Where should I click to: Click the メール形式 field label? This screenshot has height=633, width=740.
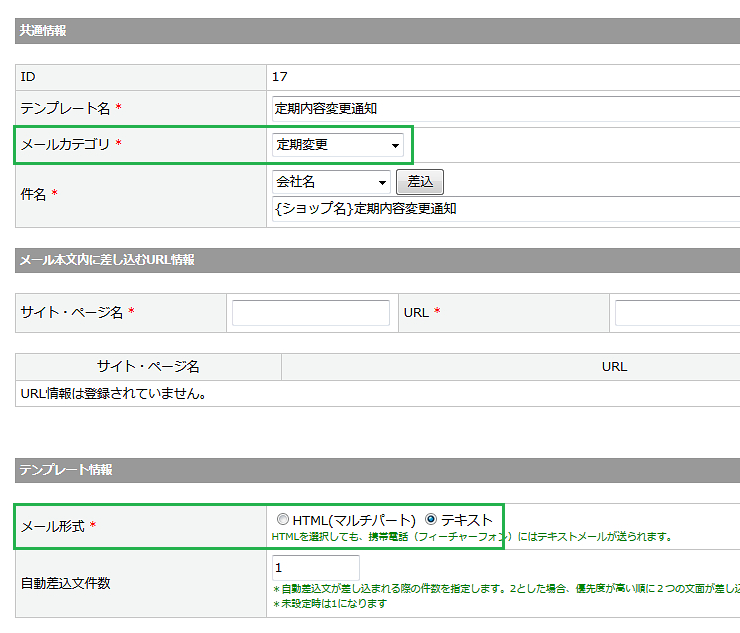(53, 526)
